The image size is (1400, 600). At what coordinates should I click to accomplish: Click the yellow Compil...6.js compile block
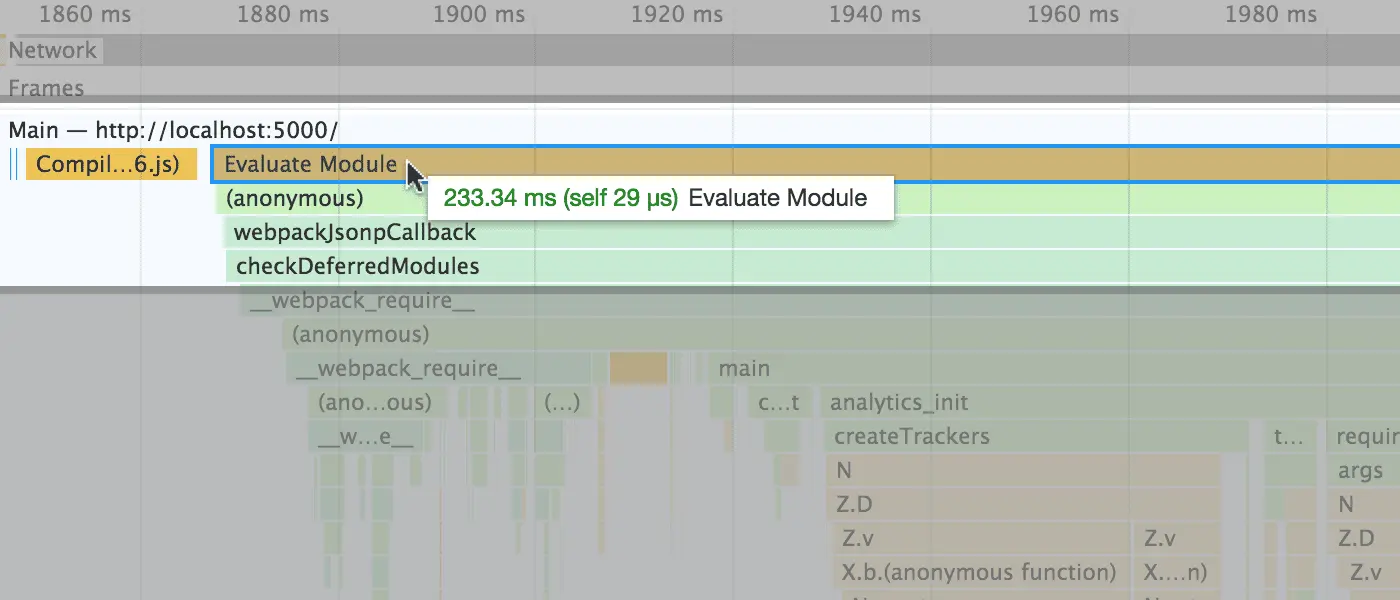110,164
